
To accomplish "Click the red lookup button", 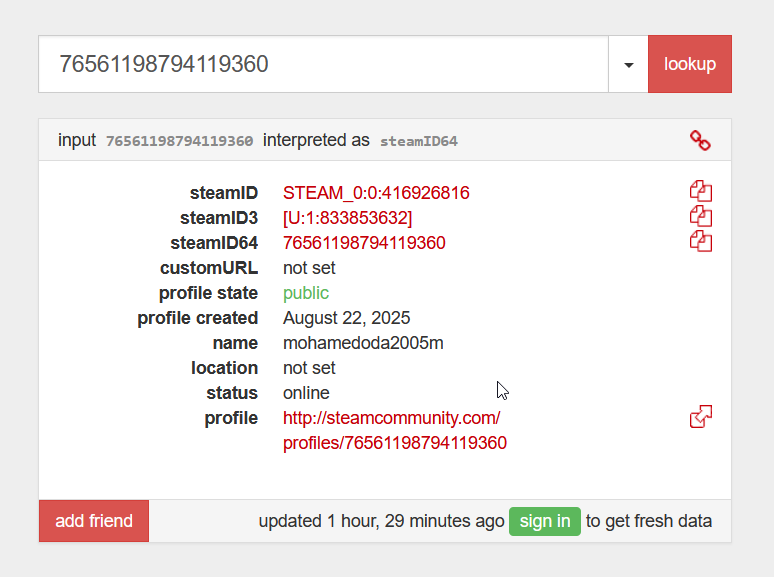I will pos(690,64).
